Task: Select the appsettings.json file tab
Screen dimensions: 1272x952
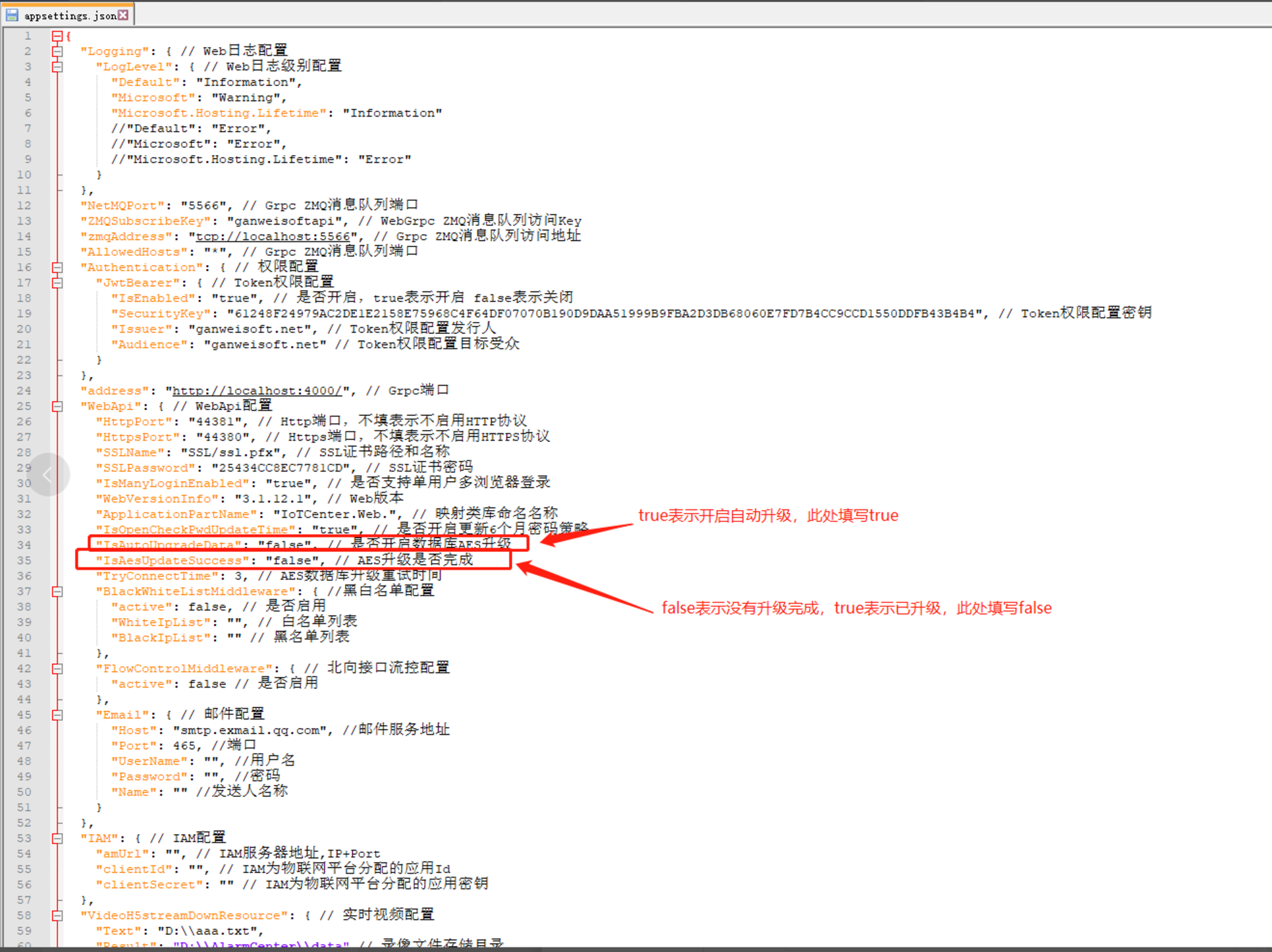Action: (70, 15)
